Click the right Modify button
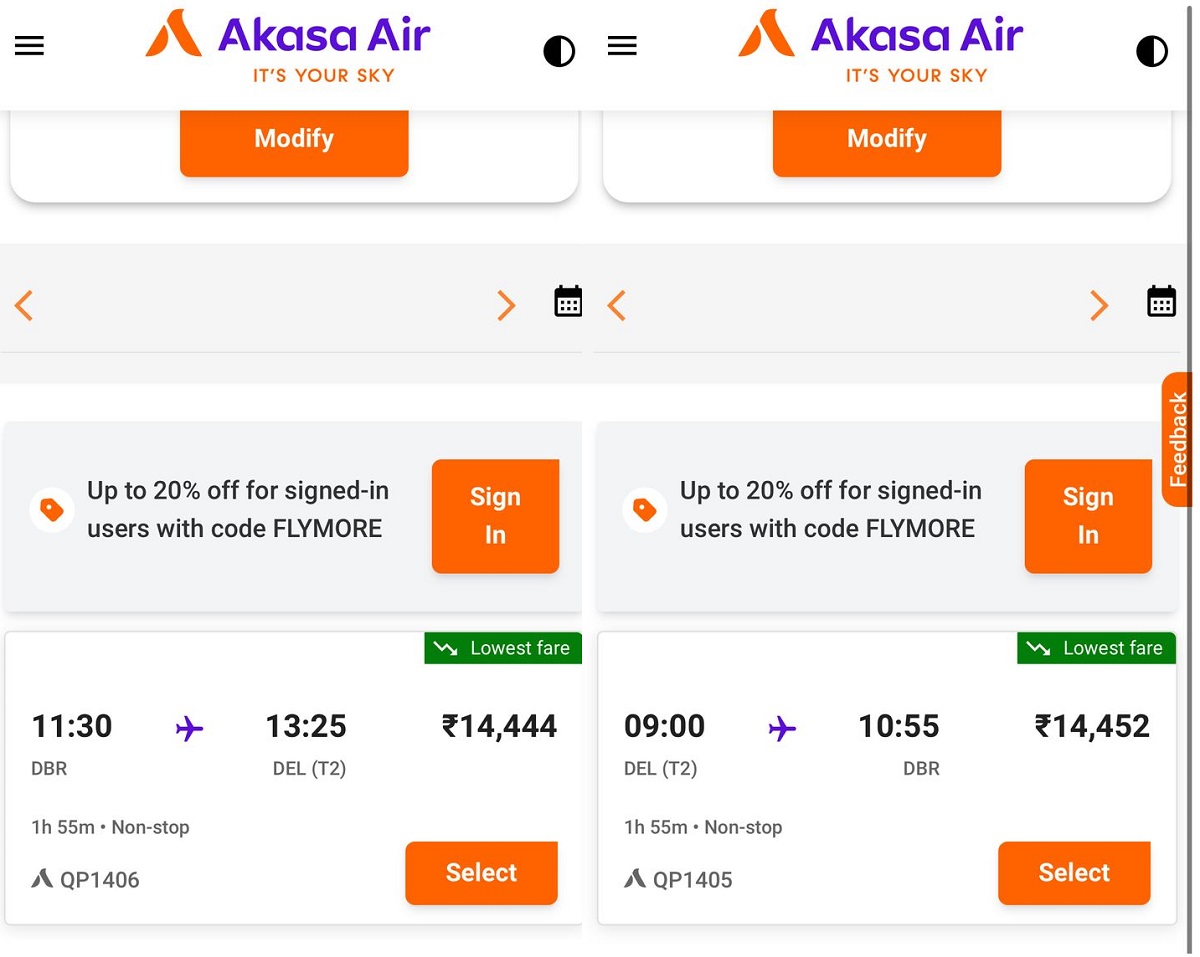This screenshot has width=1200, height=957. tap(887, 140)
